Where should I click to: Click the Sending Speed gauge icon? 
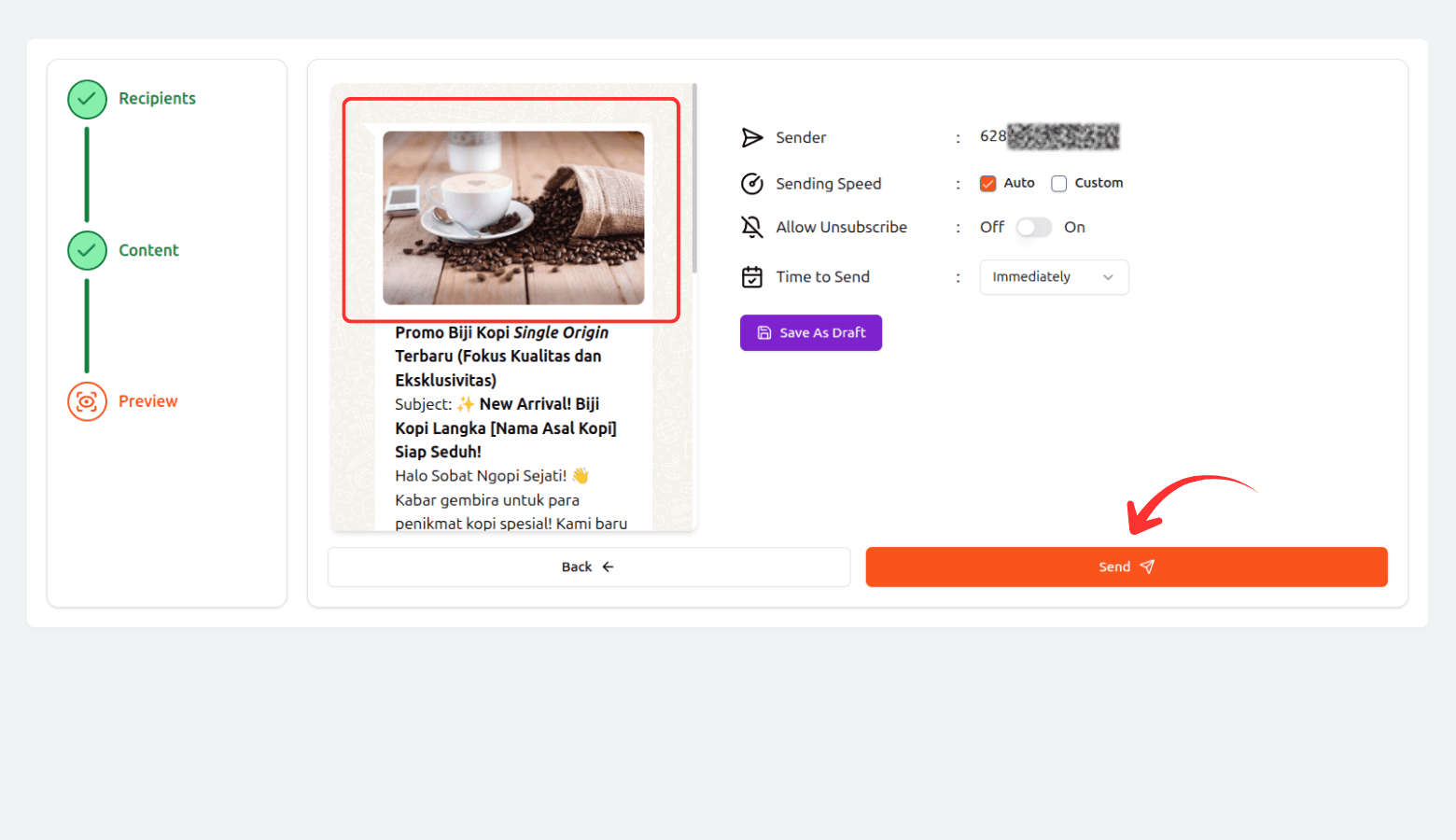[x=751, y=184]
